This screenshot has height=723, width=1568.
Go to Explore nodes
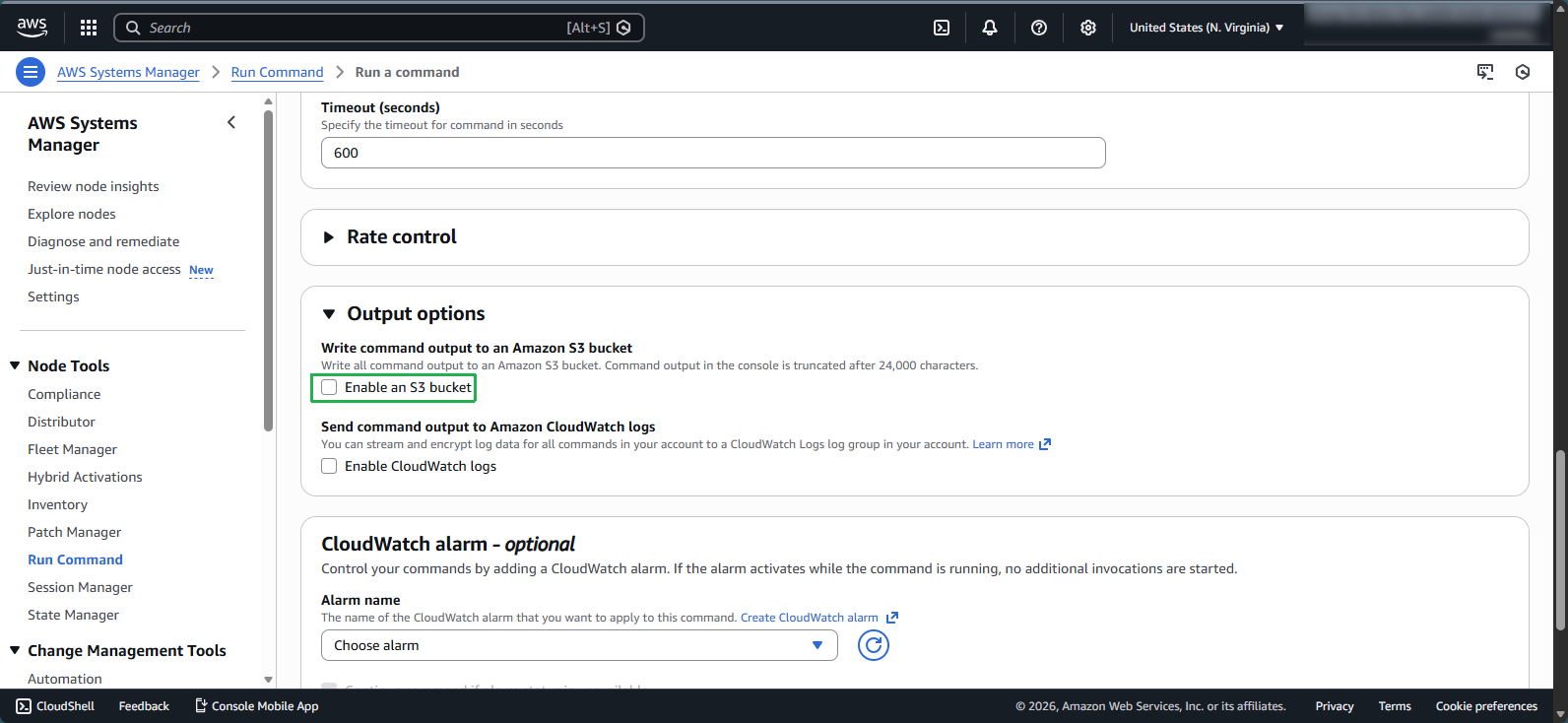72,214
